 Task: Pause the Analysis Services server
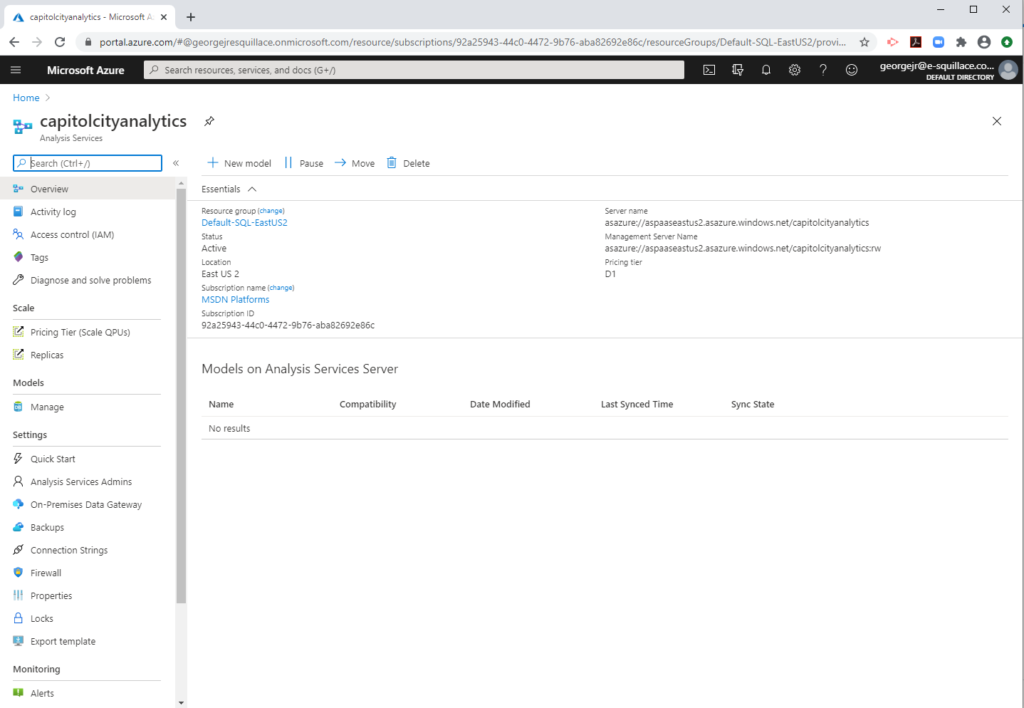pos(303,162)
